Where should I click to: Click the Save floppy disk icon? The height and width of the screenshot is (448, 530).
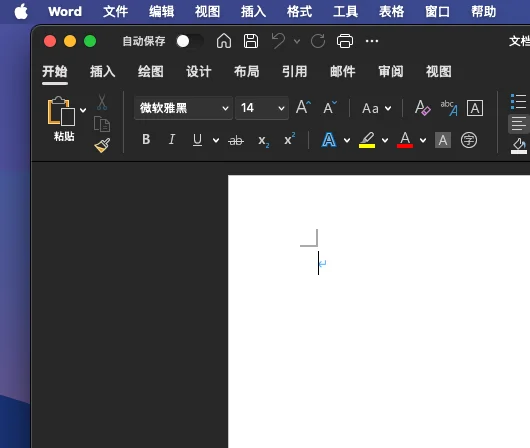[251, 41]
